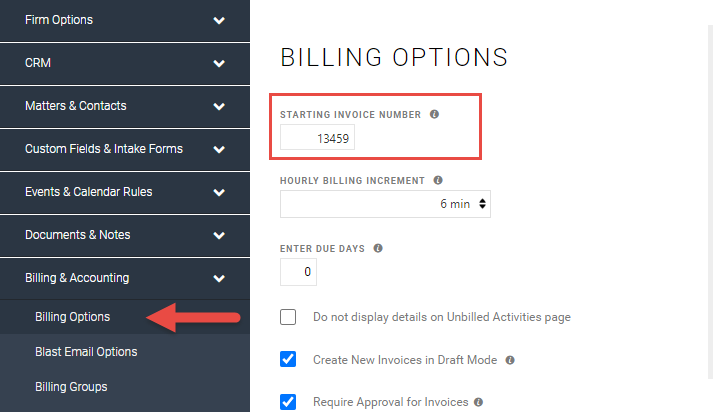Click info icon beside Starting Invoice Number
This screenshot has height=412, width=713.
[x=434, y=114]
